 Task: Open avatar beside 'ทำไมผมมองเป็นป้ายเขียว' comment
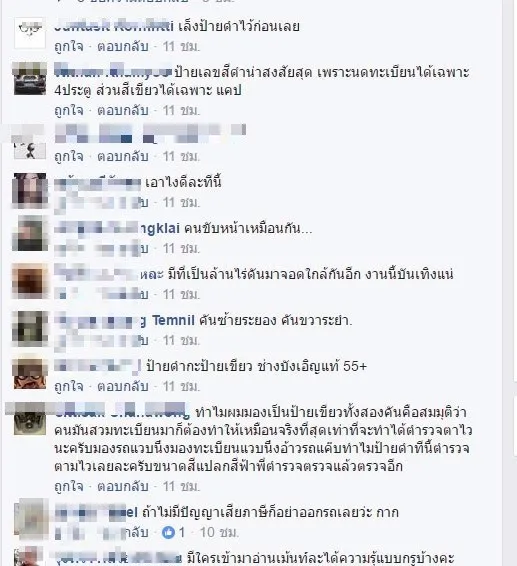30,419
